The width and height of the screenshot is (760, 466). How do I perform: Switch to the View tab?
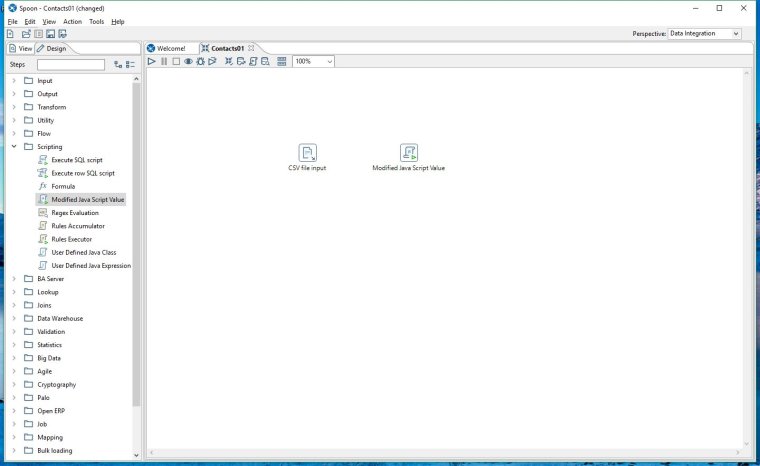click(x=20, y=48)
